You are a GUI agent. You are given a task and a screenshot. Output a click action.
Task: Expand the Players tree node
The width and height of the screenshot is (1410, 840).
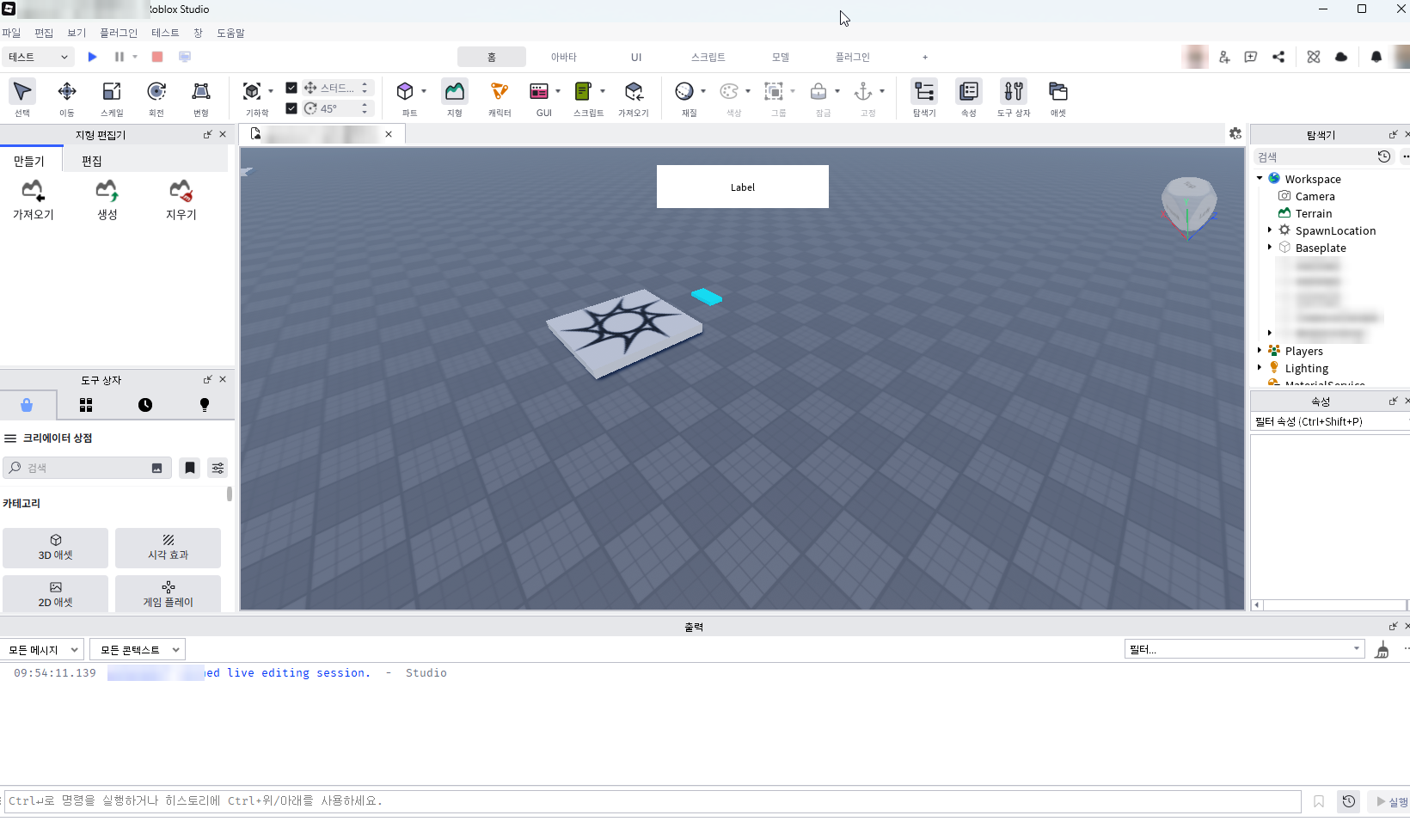1260,351
